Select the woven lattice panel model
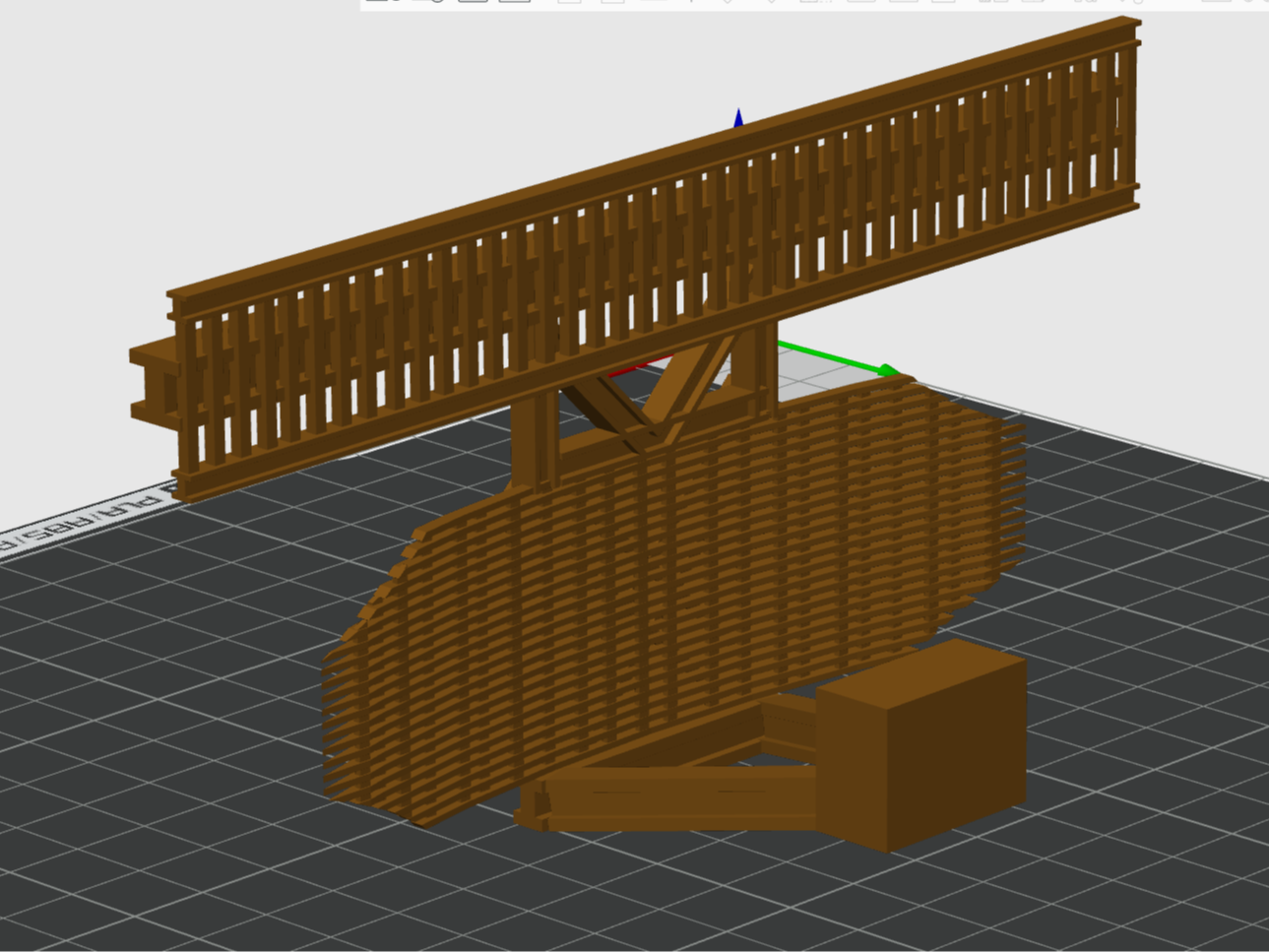The width and height of the screenshot is (1269, 952). [672, 601]
